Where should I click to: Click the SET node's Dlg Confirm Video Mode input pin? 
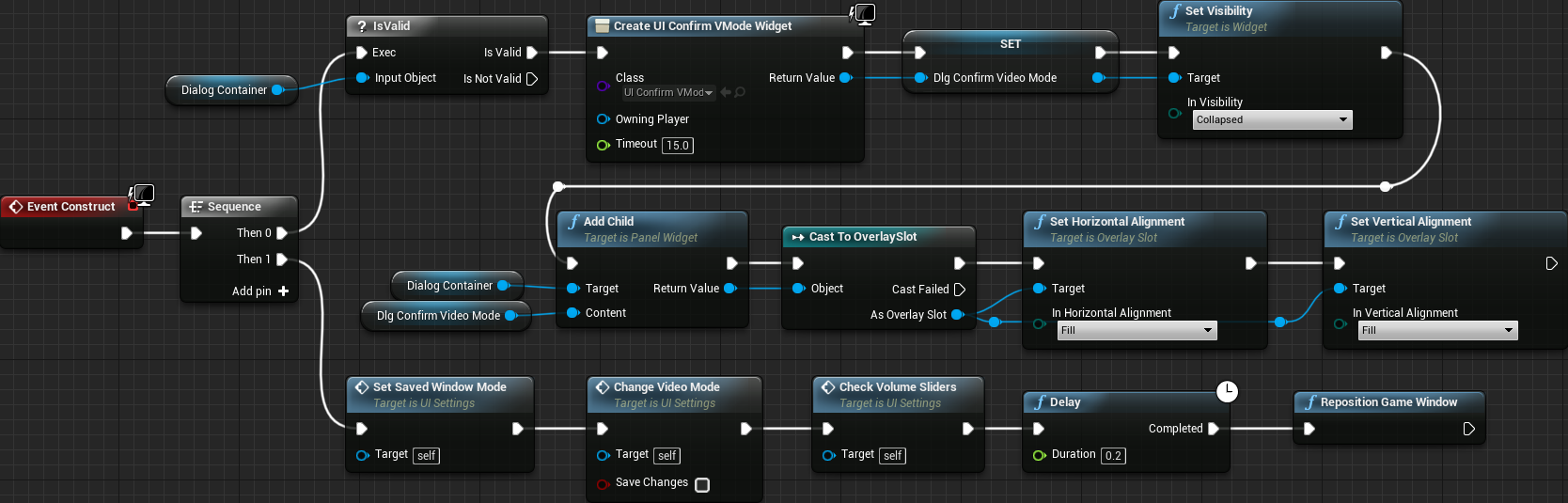pyautogui.click(x=920, y=78)
